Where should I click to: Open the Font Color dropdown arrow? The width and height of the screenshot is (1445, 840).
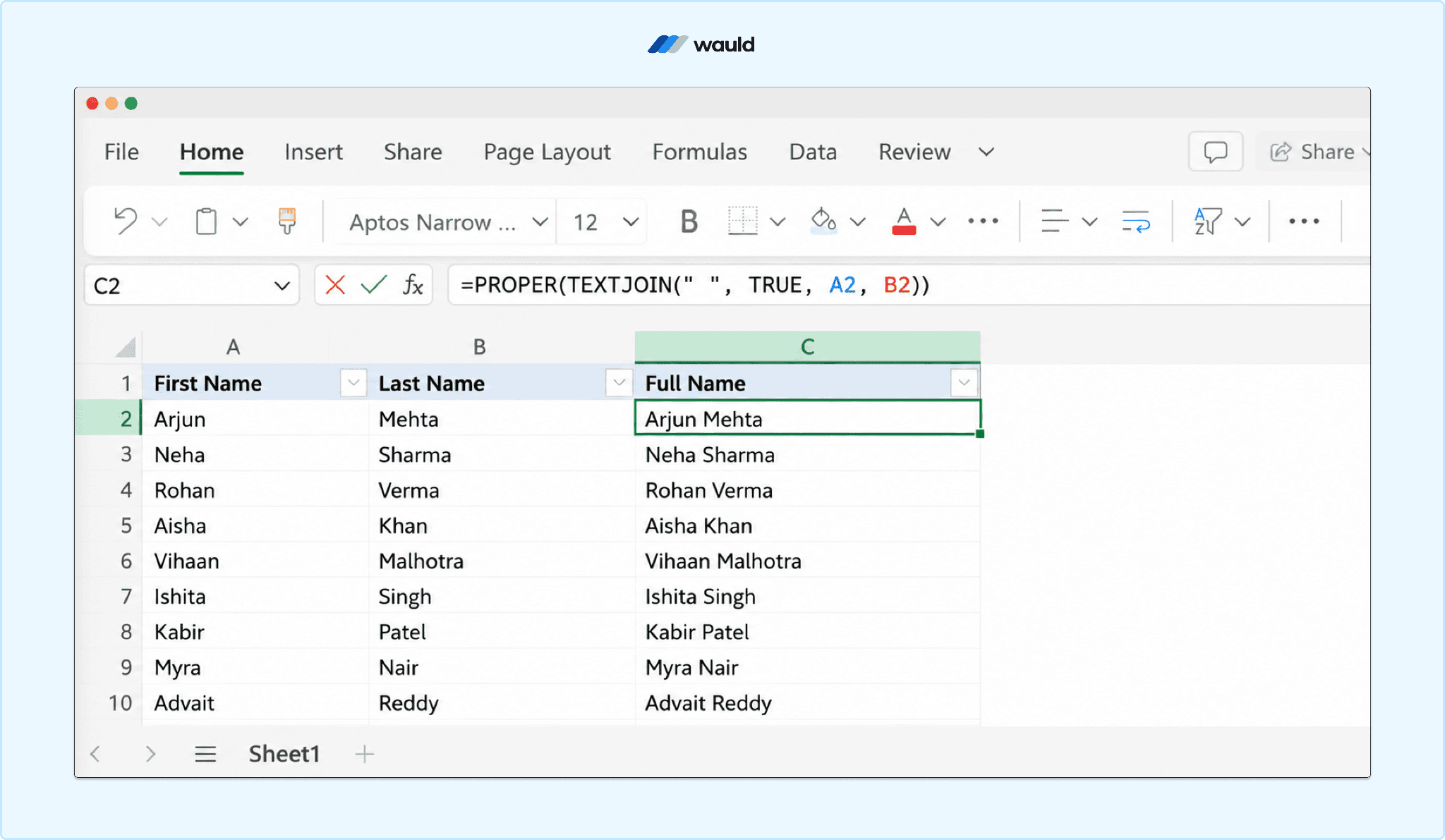click(938, 222)
